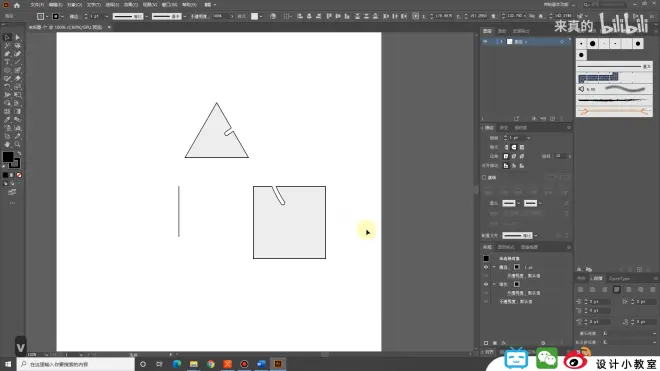Screen dimensions: 660x371
Task: Toggle layer visibility eye in Layers panel
Action: (485, 42)
